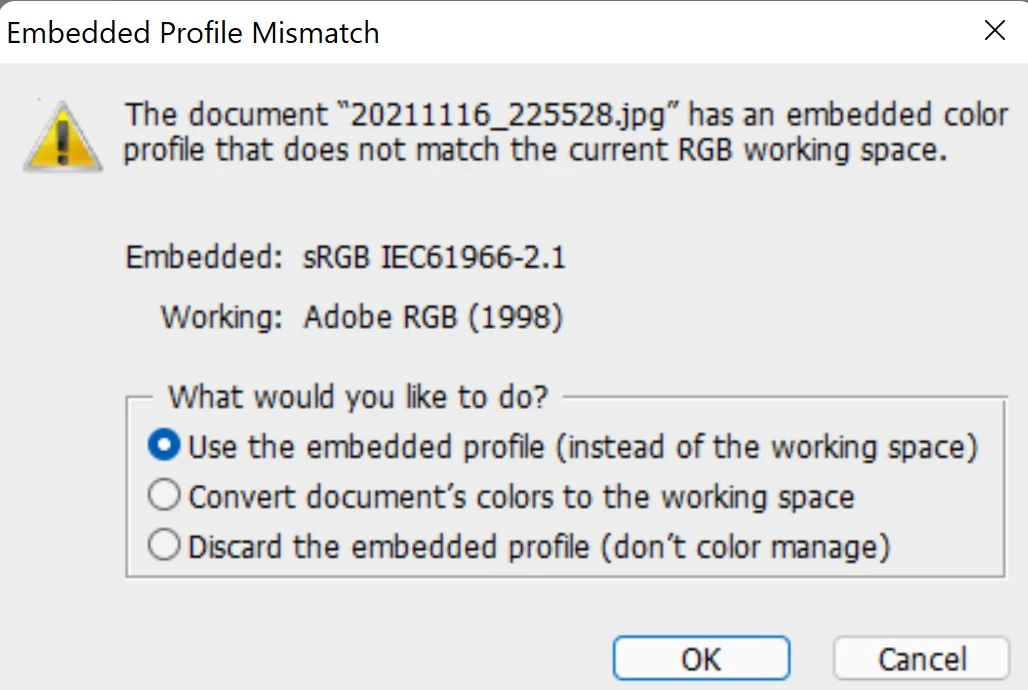Click the "Embedded:" field label
Screen dimensions: 1028x690
[x=204, y=257]
